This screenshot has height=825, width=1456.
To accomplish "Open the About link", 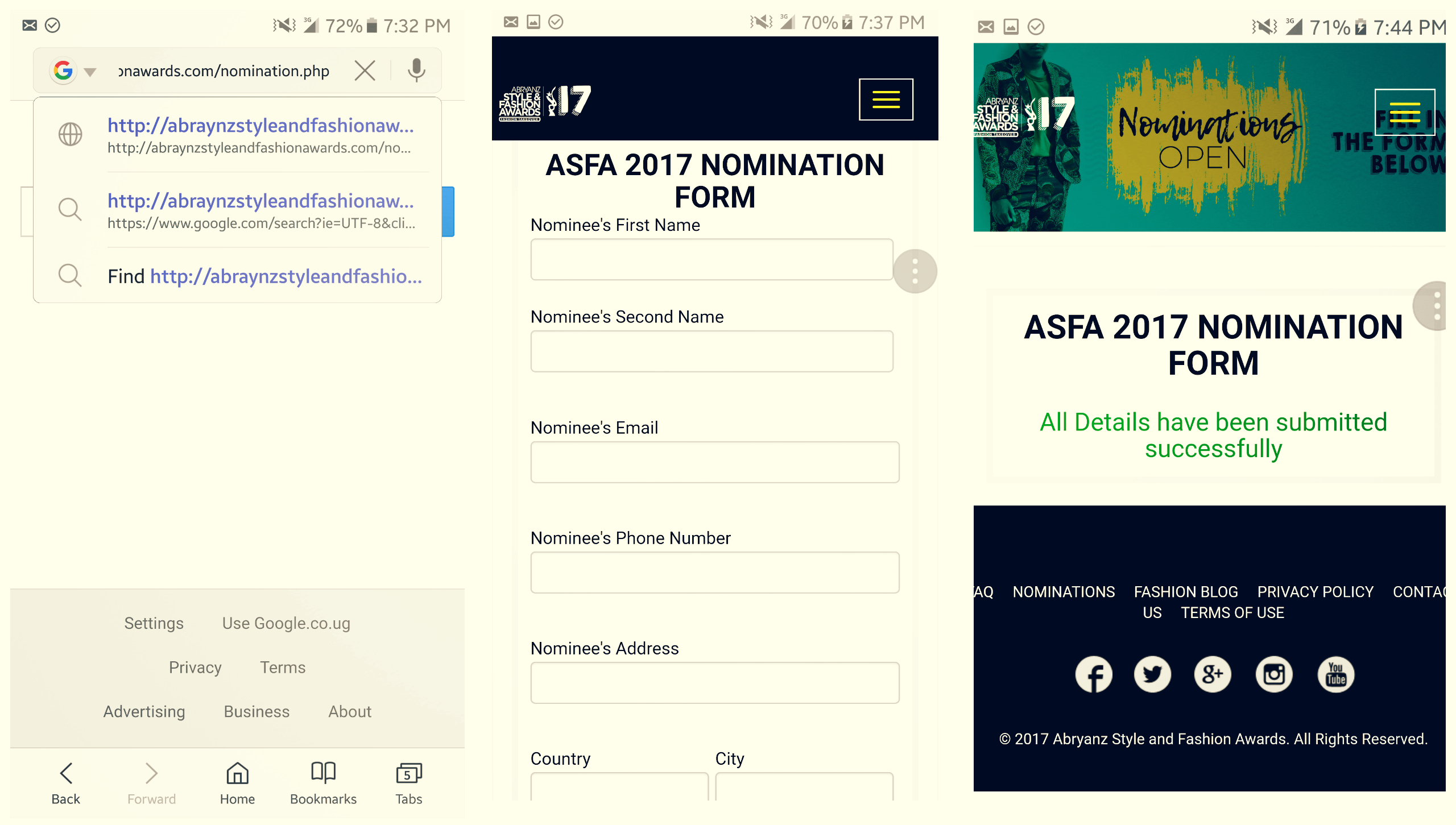I will [350, 711].
